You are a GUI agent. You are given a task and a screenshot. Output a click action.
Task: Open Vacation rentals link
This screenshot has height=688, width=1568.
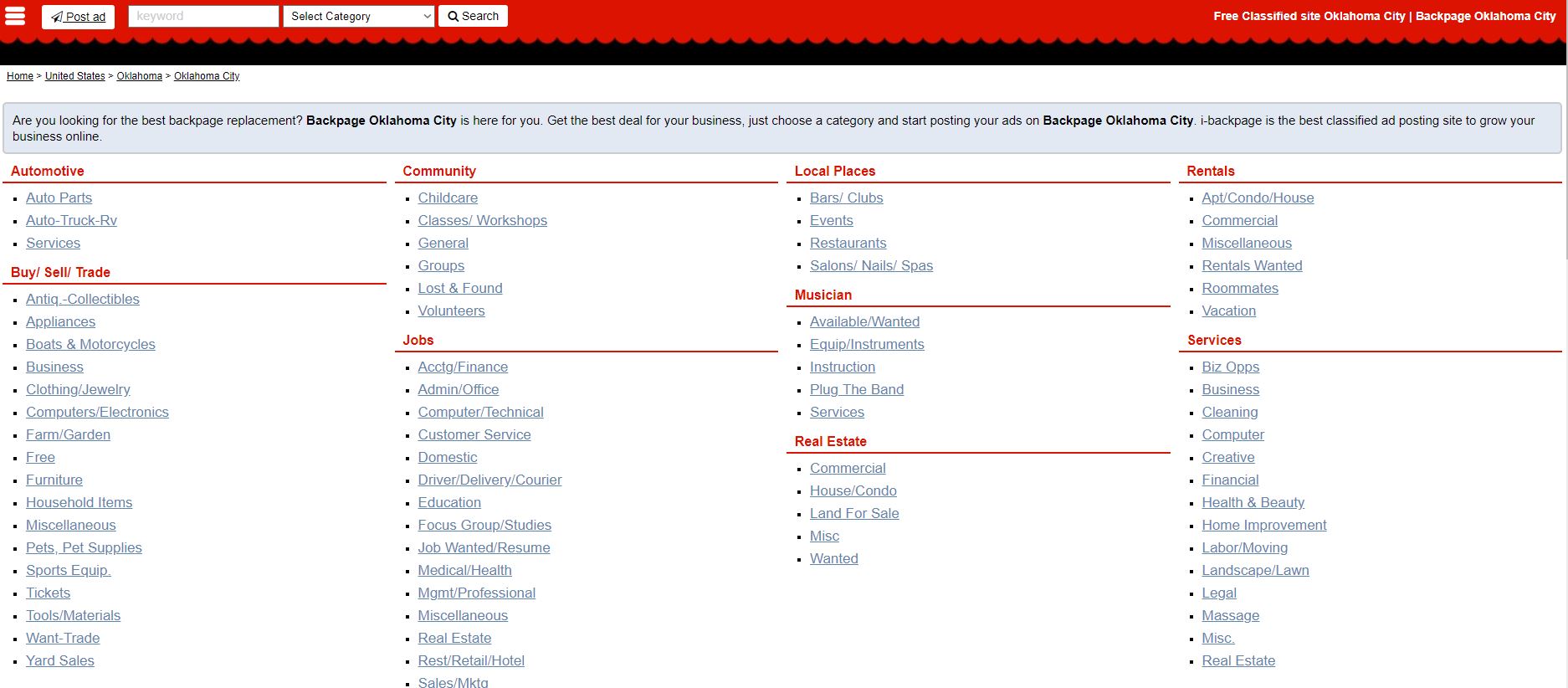pos(1229,311)
